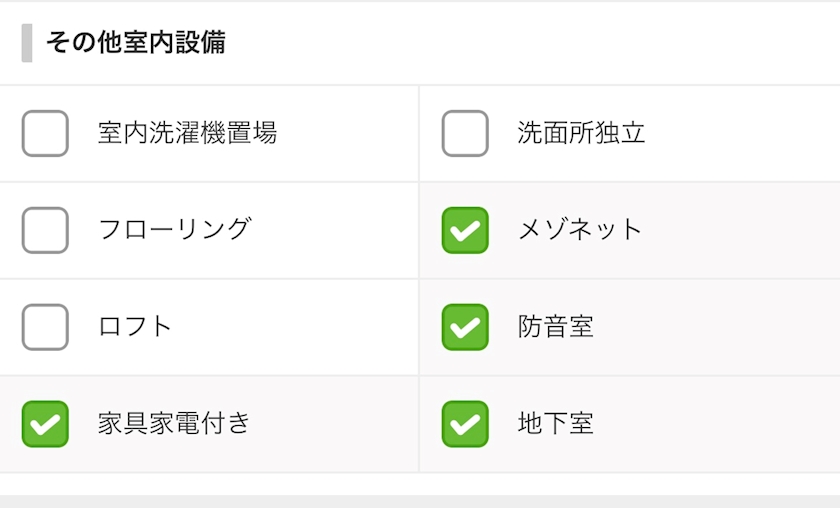The width and height of the screenshot is (840, 508).
Task: Disable the checked 防音室 checkbox
Action: 465,327
